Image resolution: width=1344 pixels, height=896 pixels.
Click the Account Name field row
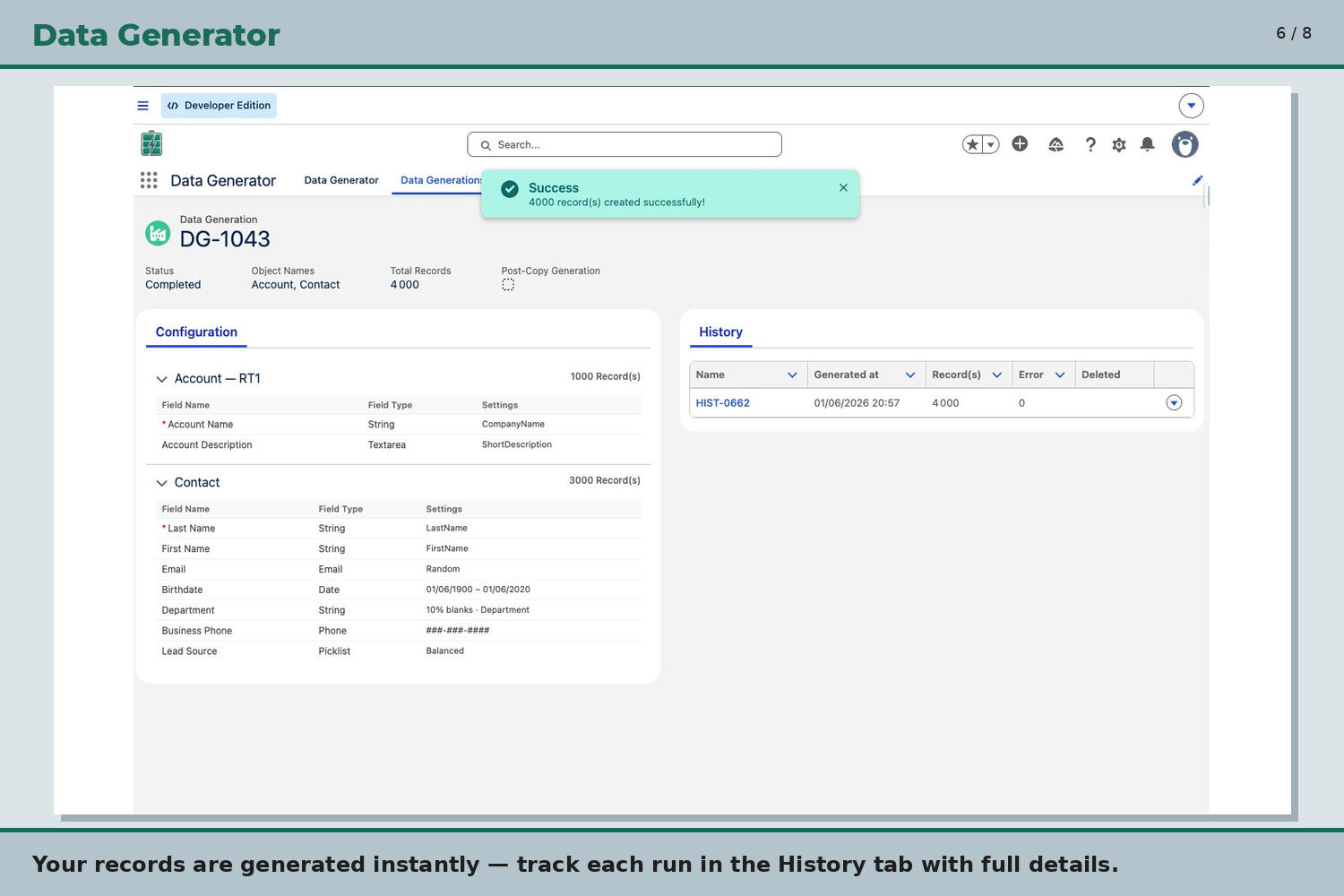coord(398,425)
